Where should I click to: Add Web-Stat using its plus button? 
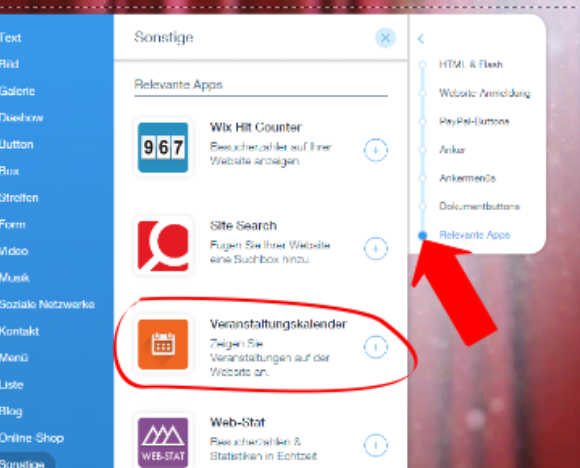click(375, 445)
